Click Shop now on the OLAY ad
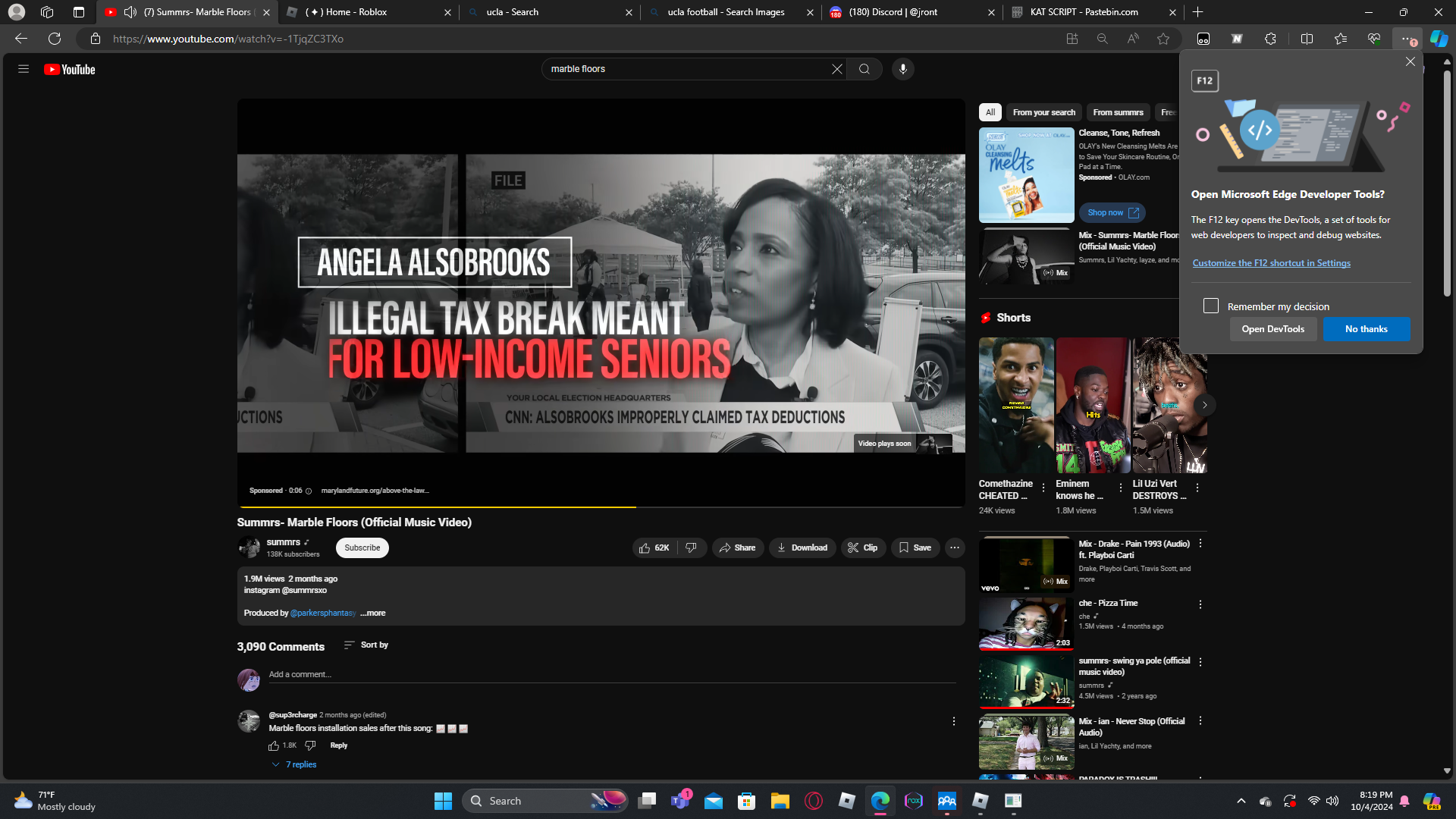Viewport: 1456px width, 819px height. pyautogui.click(x=1112, y=212)
